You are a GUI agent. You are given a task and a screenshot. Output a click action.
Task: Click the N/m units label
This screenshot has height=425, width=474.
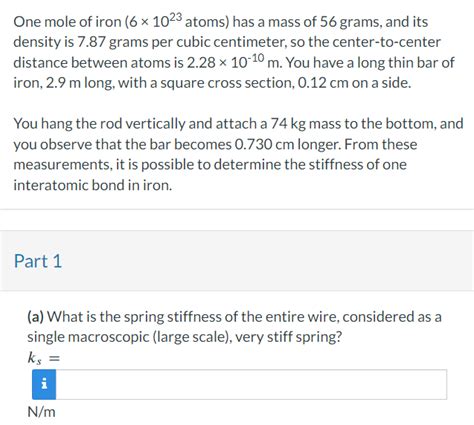point(41,412)
